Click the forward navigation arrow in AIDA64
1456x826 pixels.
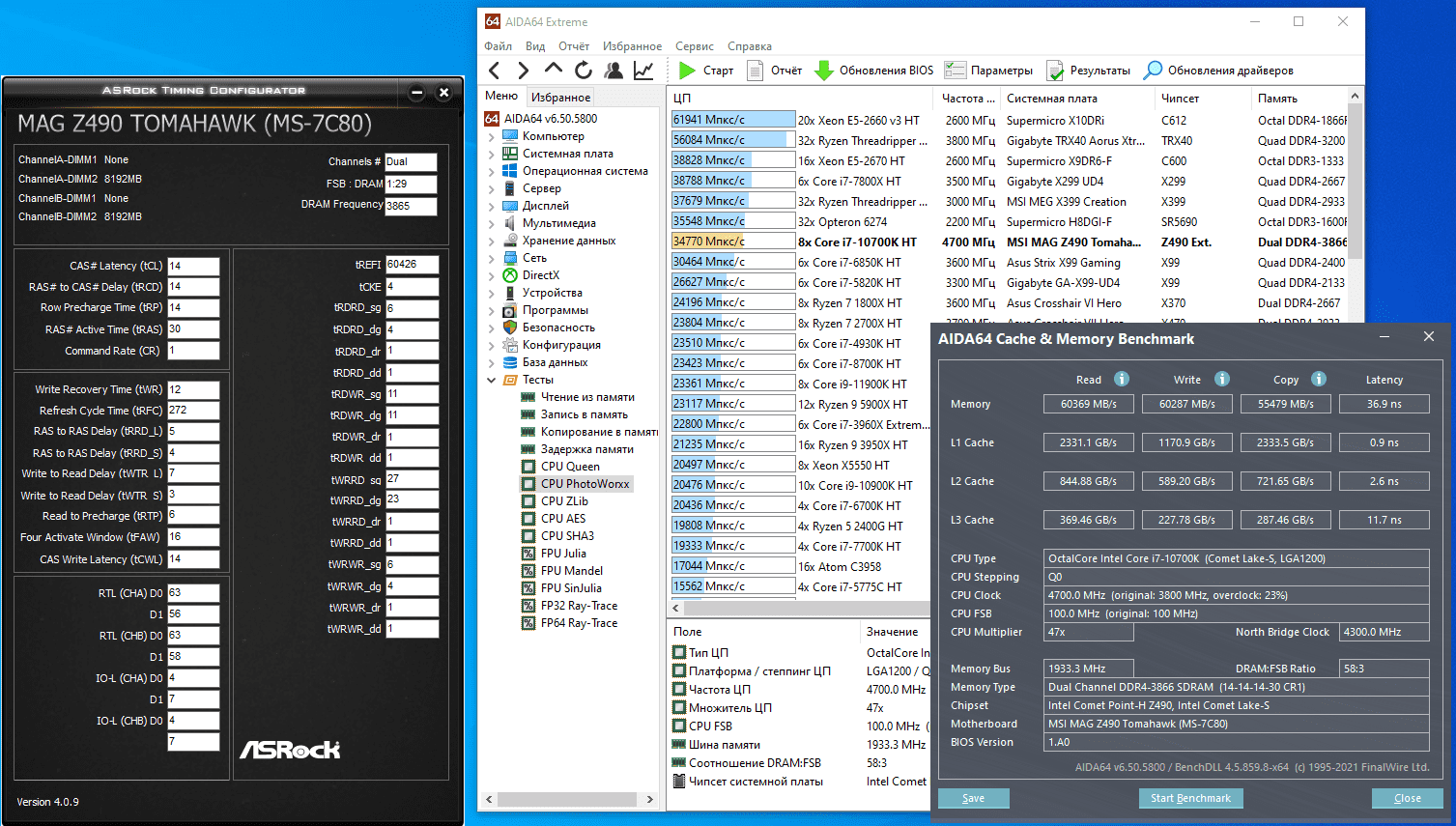tap(524, 70)
